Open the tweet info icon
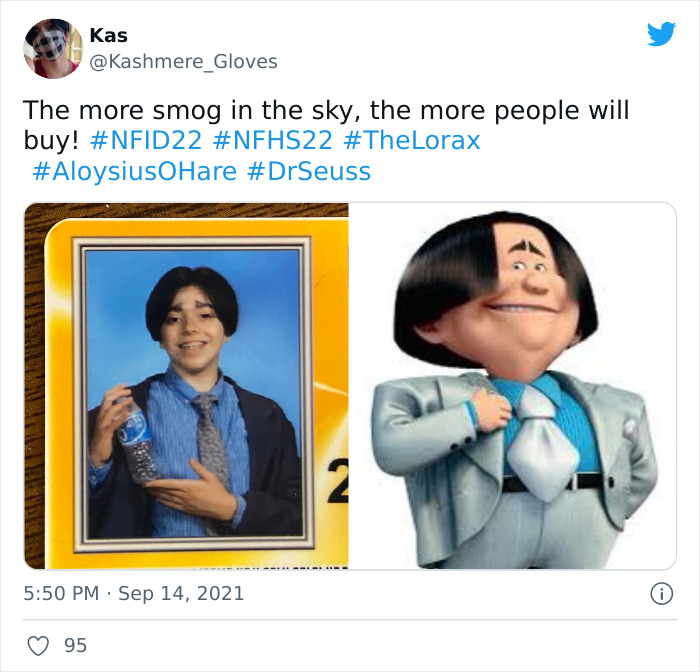The width and height of the screenshot is (700, 672). (661, 594)
